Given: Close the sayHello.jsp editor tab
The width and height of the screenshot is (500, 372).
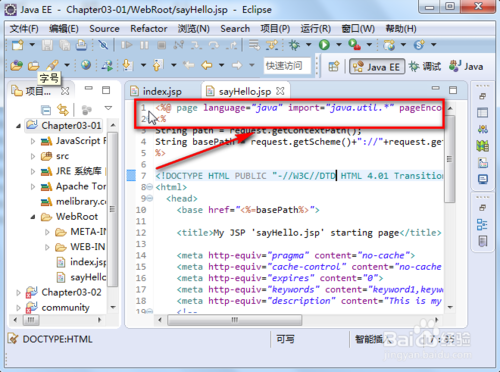Looking at the screenshot, I should point(280,91).
